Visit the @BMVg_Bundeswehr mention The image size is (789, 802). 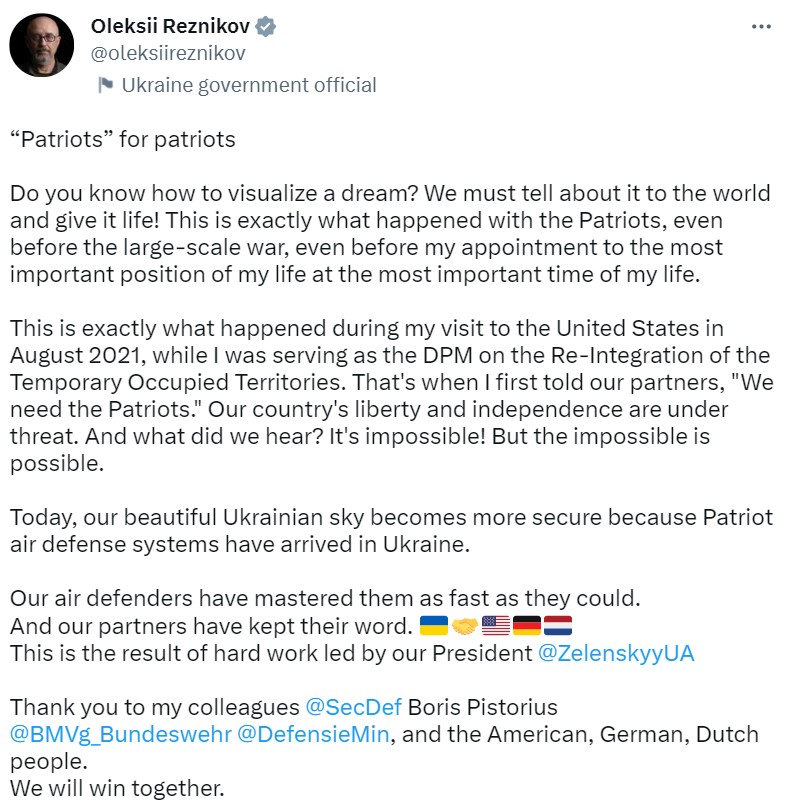(119, 735)
